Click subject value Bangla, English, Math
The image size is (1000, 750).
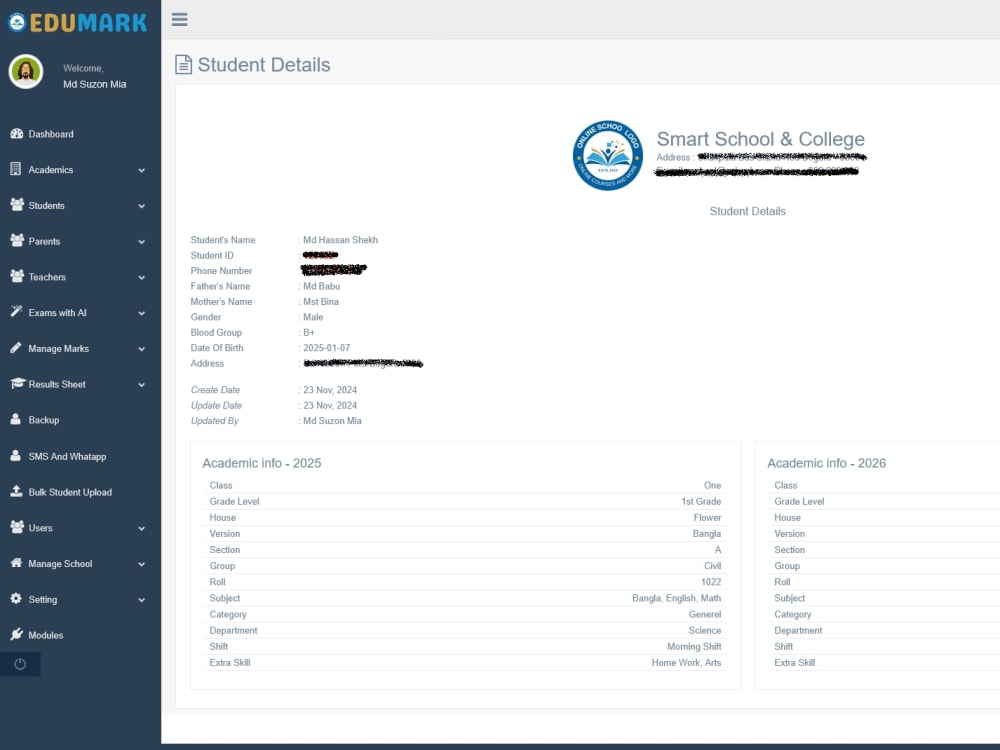[x=677, y=598]
